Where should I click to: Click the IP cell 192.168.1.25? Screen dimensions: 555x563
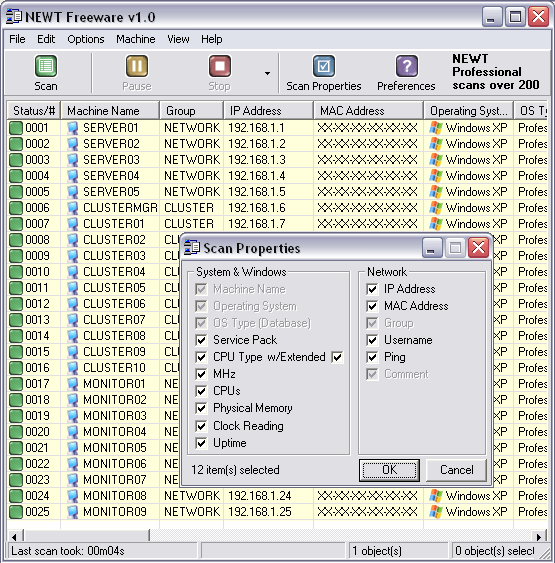pyautogui.click(x=260, y=512)
